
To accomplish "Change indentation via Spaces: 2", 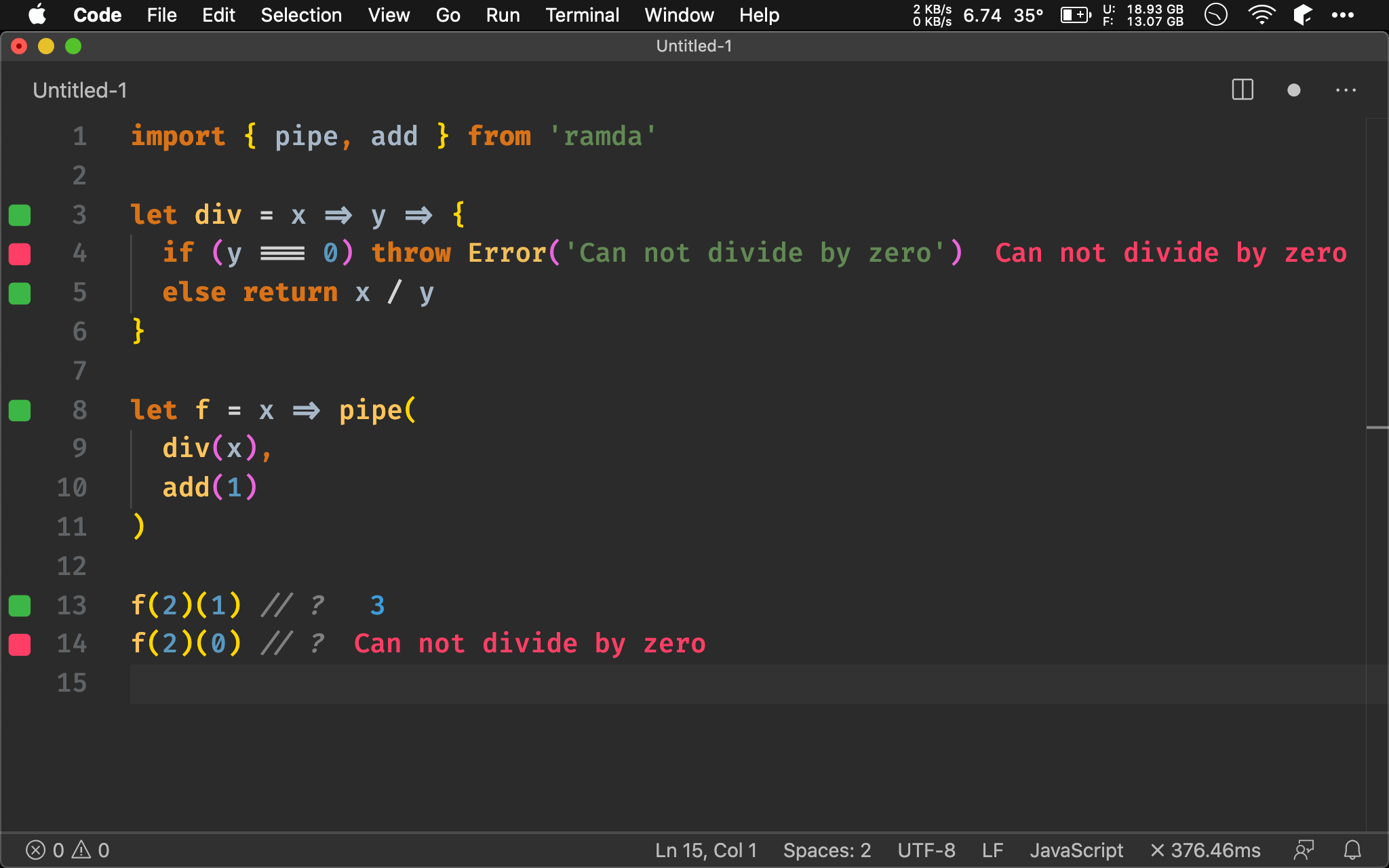I will point(827,850).
